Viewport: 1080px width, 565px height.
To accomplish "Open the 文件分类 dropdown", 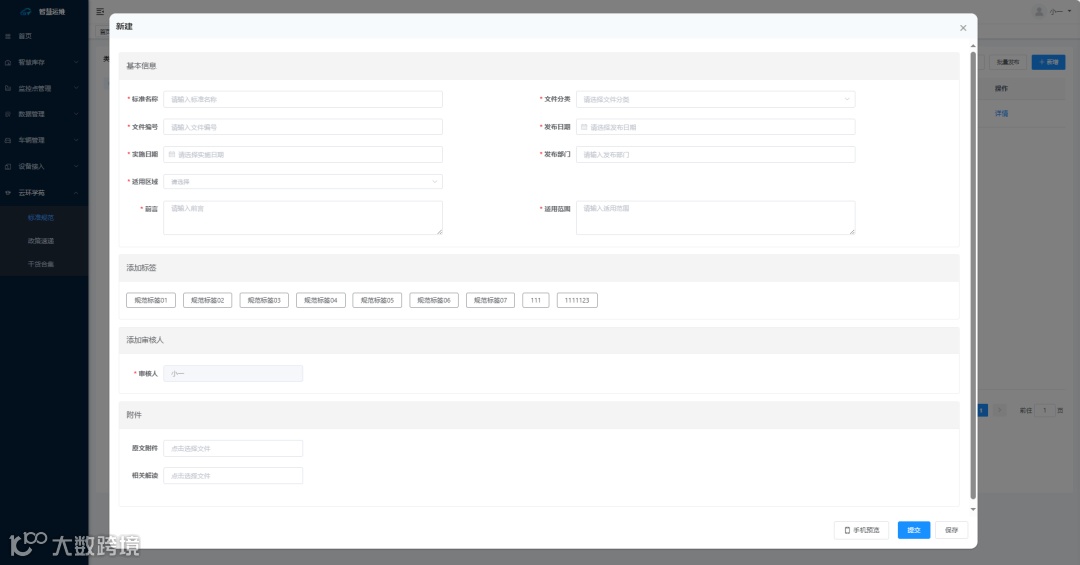I will click(715, 99).
